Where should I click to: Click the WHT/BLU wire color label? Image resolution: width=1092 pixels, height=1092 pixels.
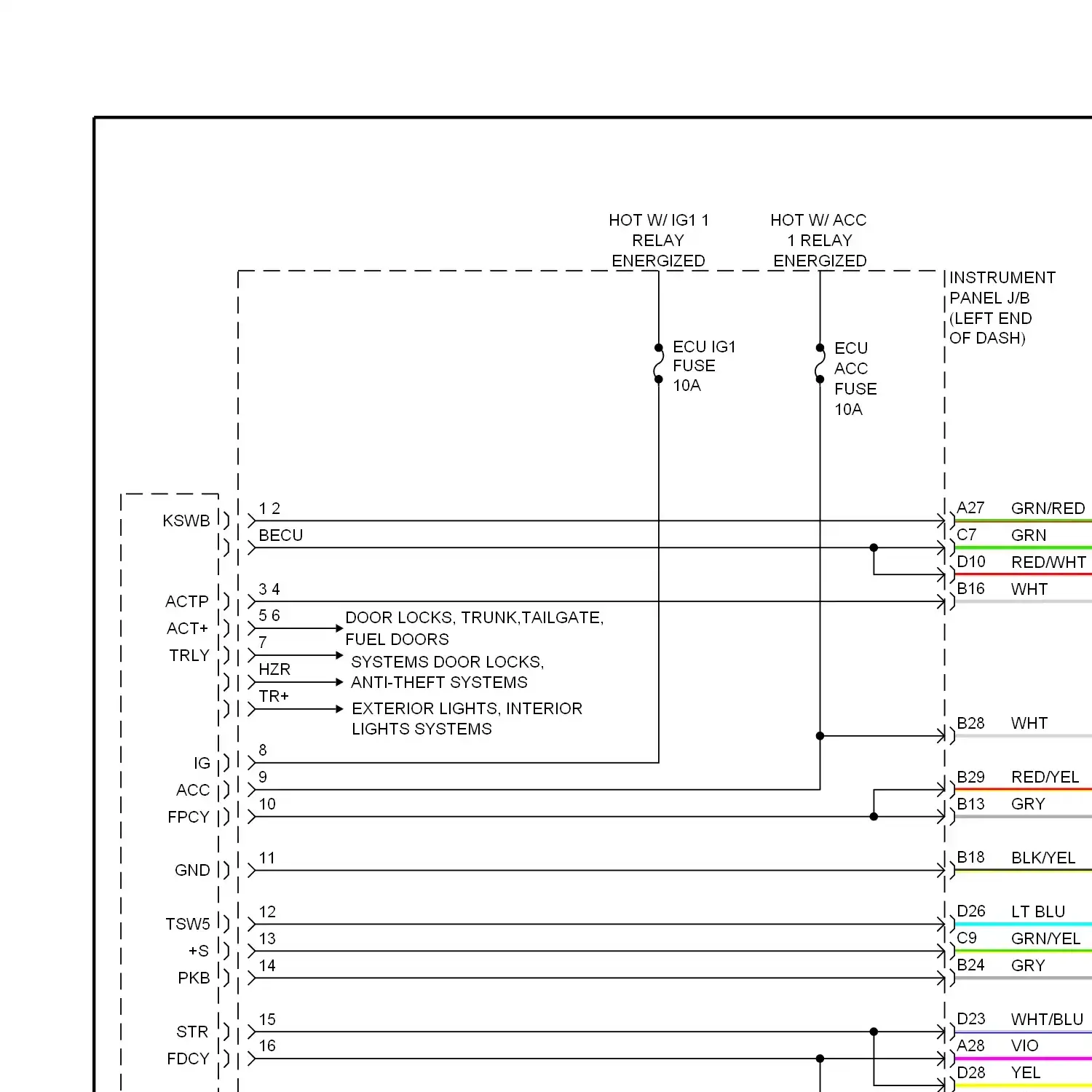(x=1047, y=1019)
